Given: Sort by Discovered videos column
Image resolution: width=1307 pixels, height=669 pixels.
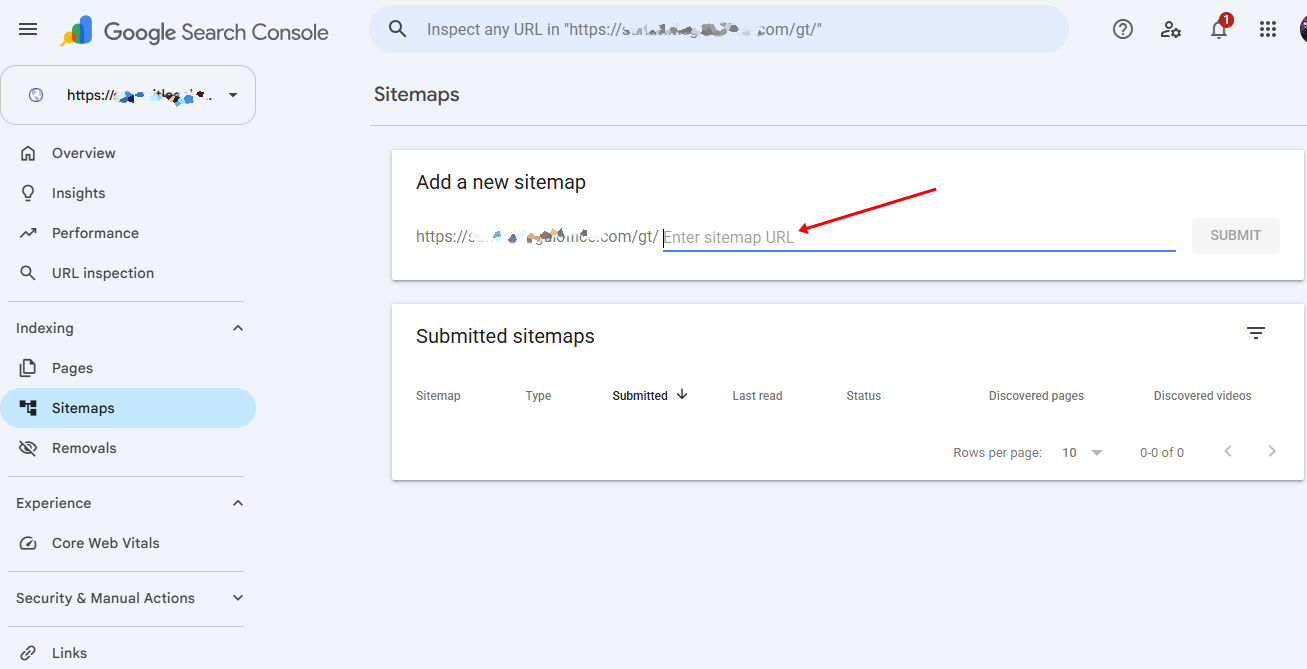Looking at the screenshot, I should [x=1202, y=396].
